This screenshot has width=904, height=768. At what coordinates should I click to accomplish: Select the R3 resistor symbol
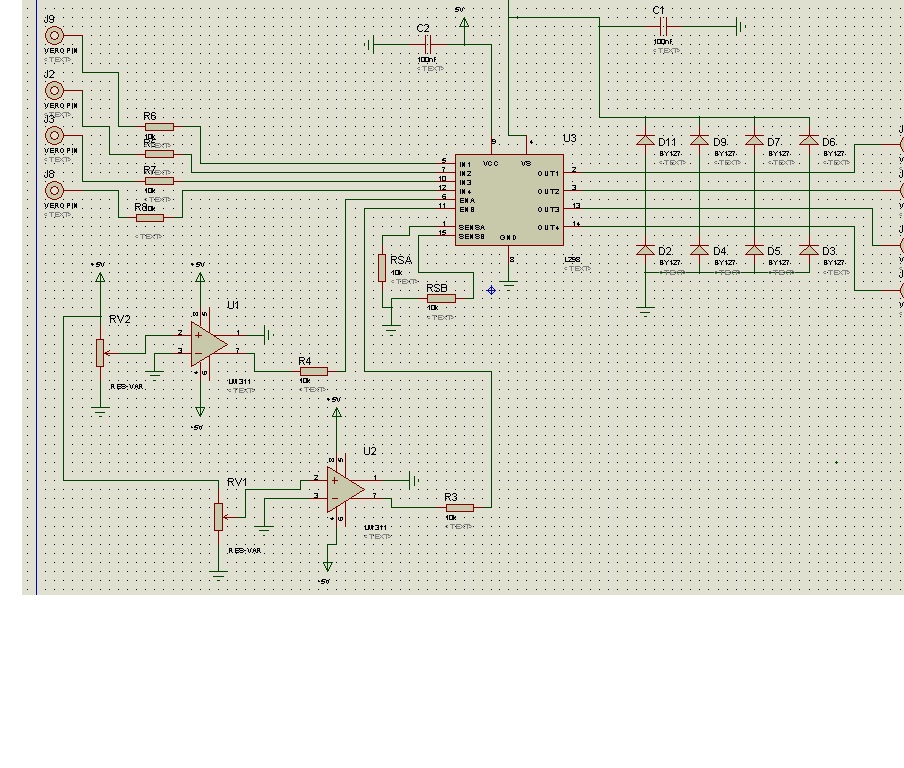[459, 508]
